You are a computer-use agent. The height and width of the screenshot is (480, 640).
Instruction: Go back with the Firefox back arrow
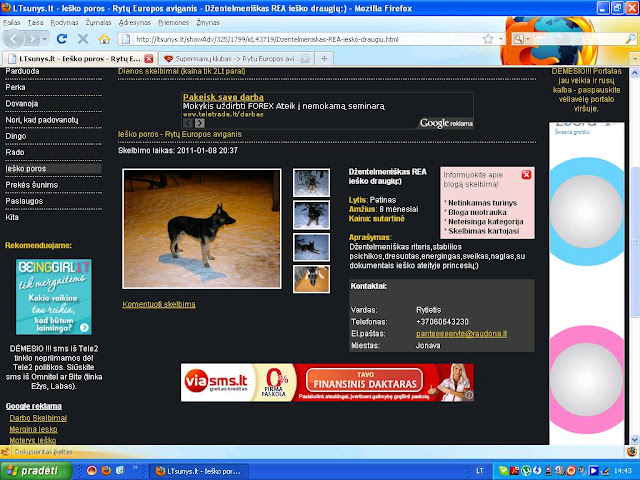pos(13,39)
